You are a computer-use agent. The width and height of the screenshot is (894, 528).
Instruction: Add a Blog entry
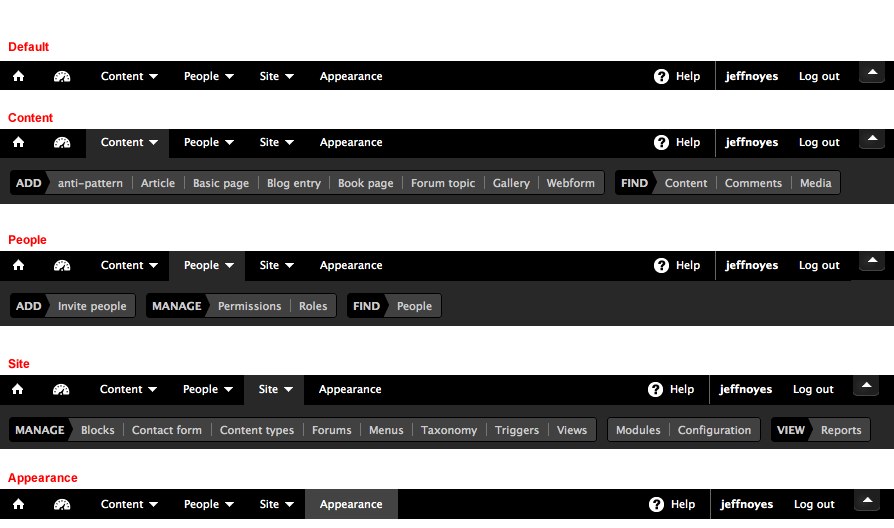pos(294,183)
